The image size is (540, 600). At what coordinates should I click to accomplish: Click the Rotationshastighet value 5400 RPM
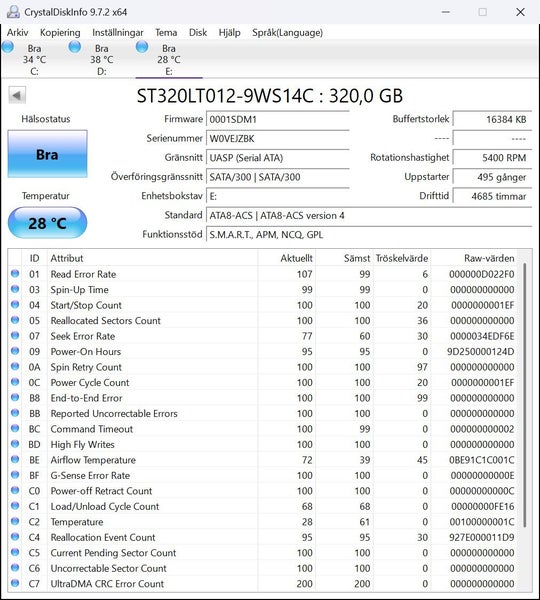(x=492, y=158)
